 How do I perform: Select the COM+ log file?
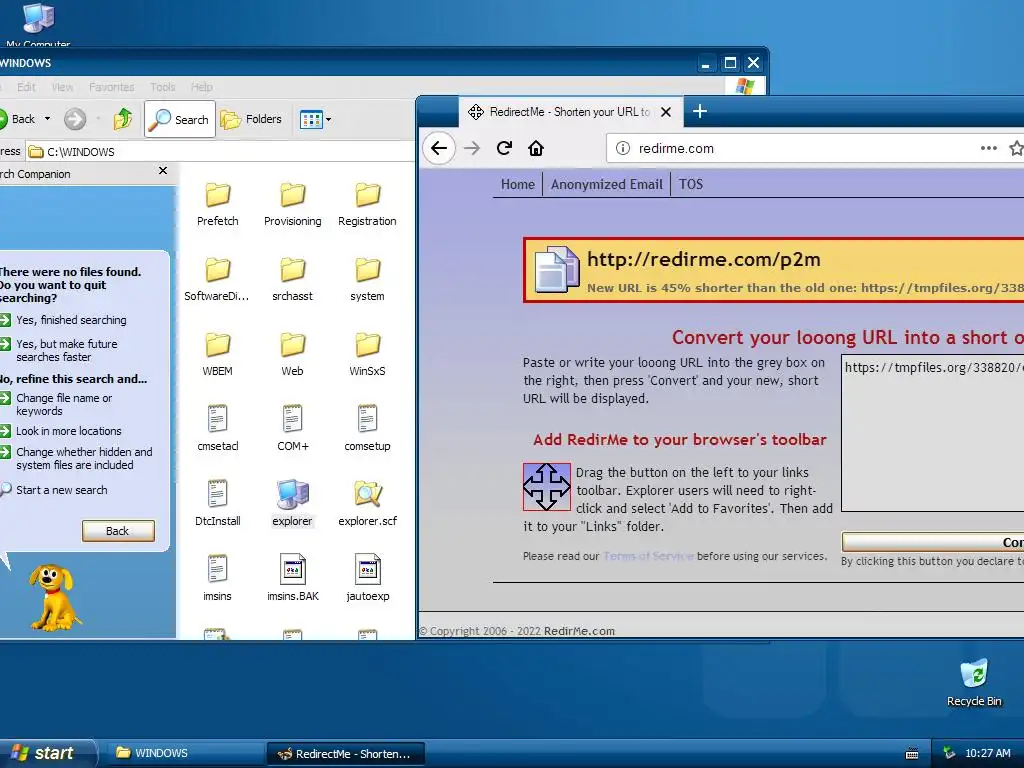pyautogui.click(x=293, y=429)
